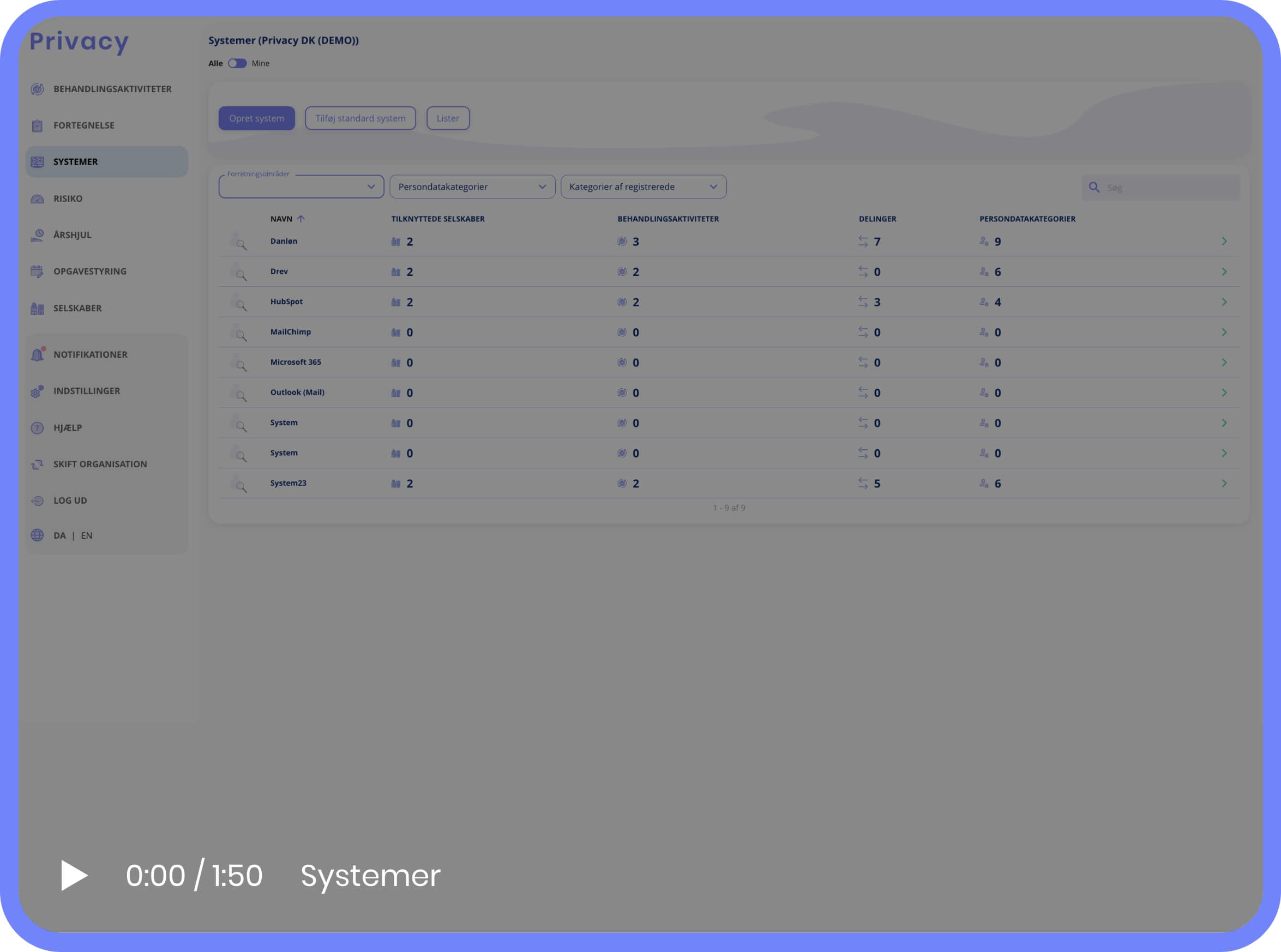Click the Behandlingsaktiviteter sidebar icon

[x=38, y=89]
